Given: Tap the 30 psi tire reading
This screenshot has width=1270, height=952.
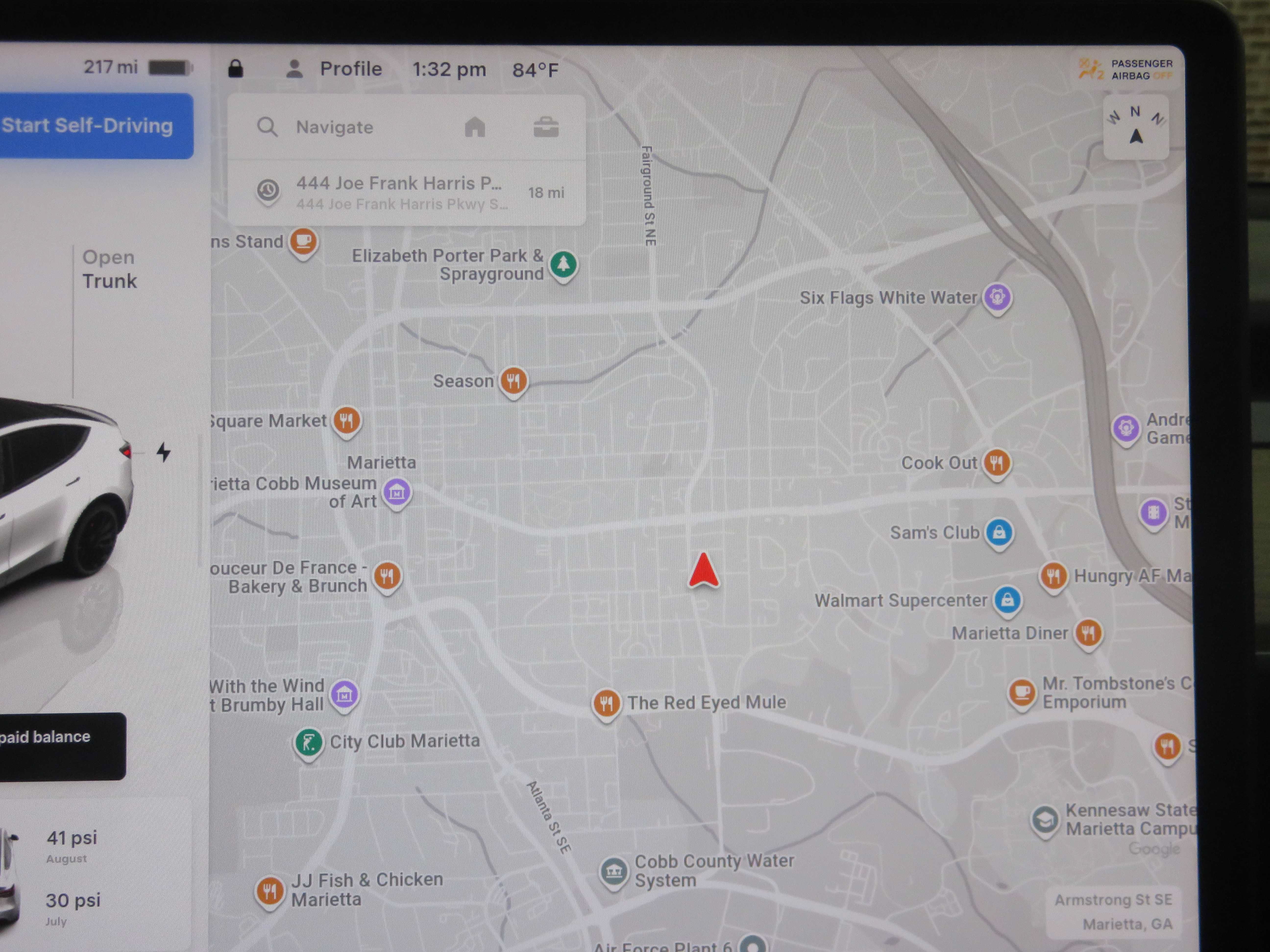Looking at the screenshot, I should pyautogui.click(x=73, y=900).
